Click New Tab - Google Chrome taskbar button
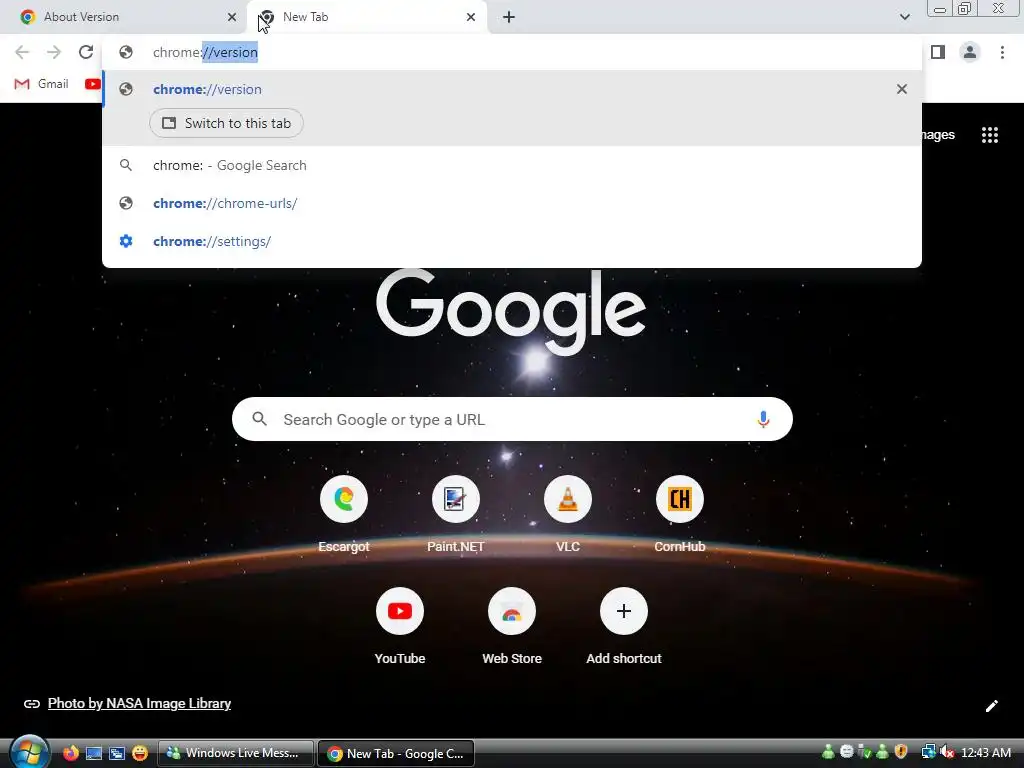The width and height of the screenshot is (1024, 768). point(396,753)
